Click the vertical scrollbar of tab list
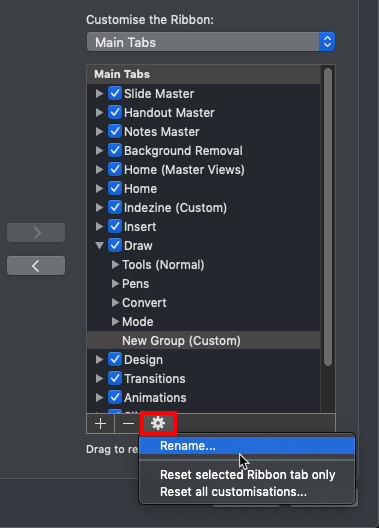The width and height of the screenshot is (379, 528). click(328, 217)
